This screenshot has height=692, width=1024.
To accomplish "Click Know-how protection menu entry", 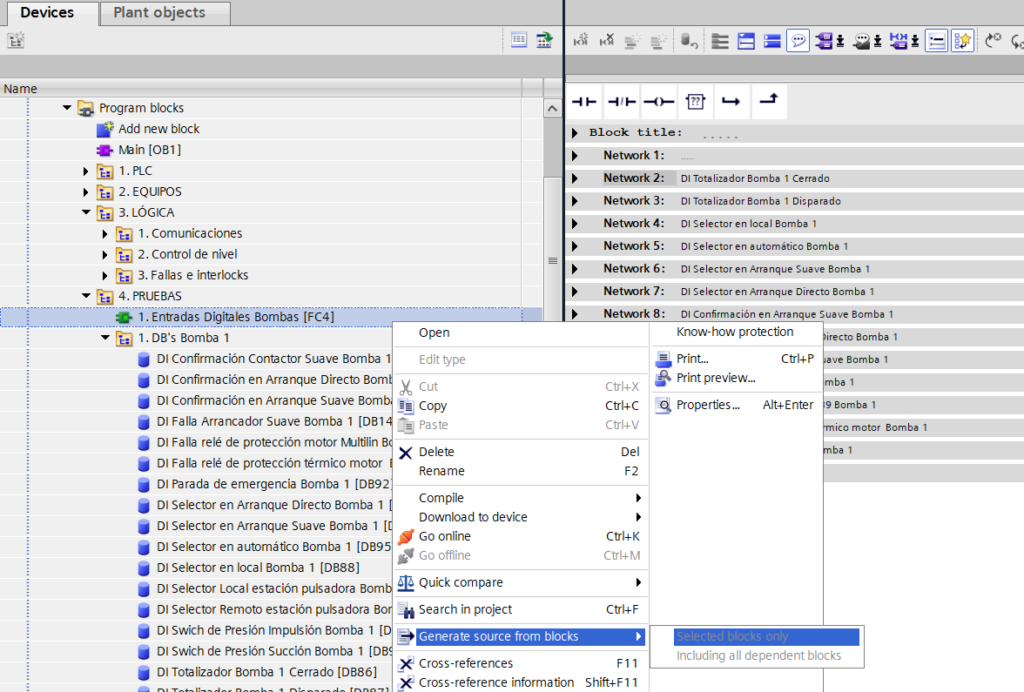I will pyautogui.click(x=734, y=332).
